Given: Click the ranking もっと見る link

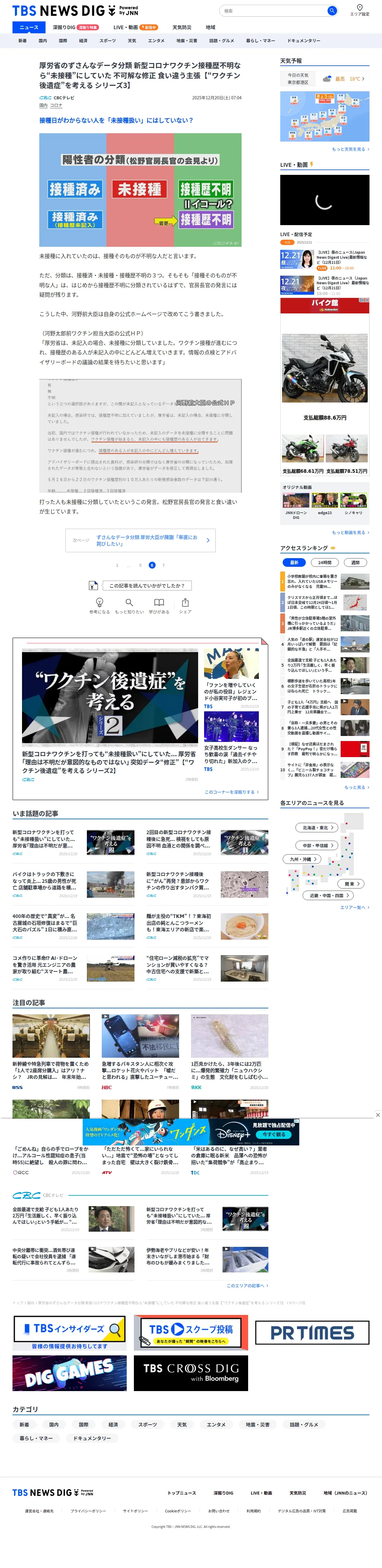Looking at the screenshot, I should [356, 788].
